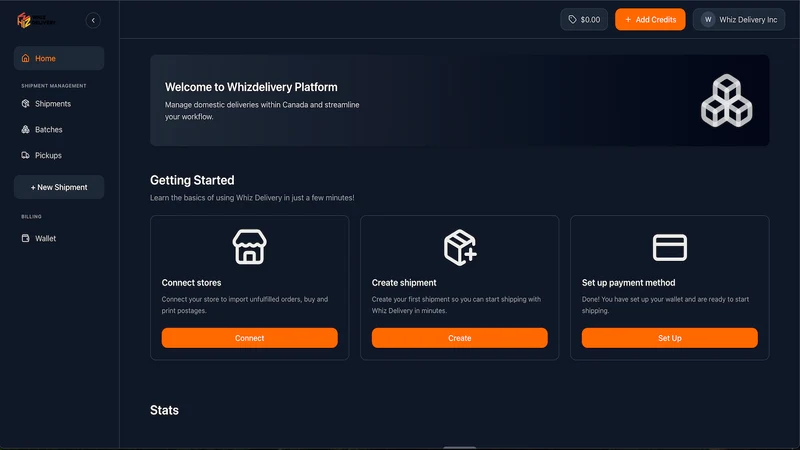The width and height of the screenshot is (800, 450).
Task: Click the plus icon in Add Credits
Action: [x=628, y=19]
